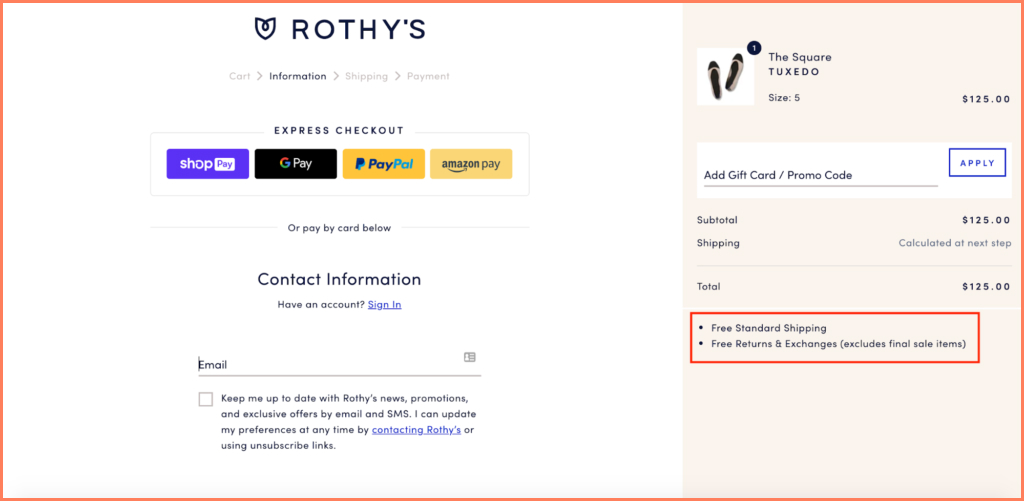Open the Payment breadcrumb step

(x=428, y=76)
